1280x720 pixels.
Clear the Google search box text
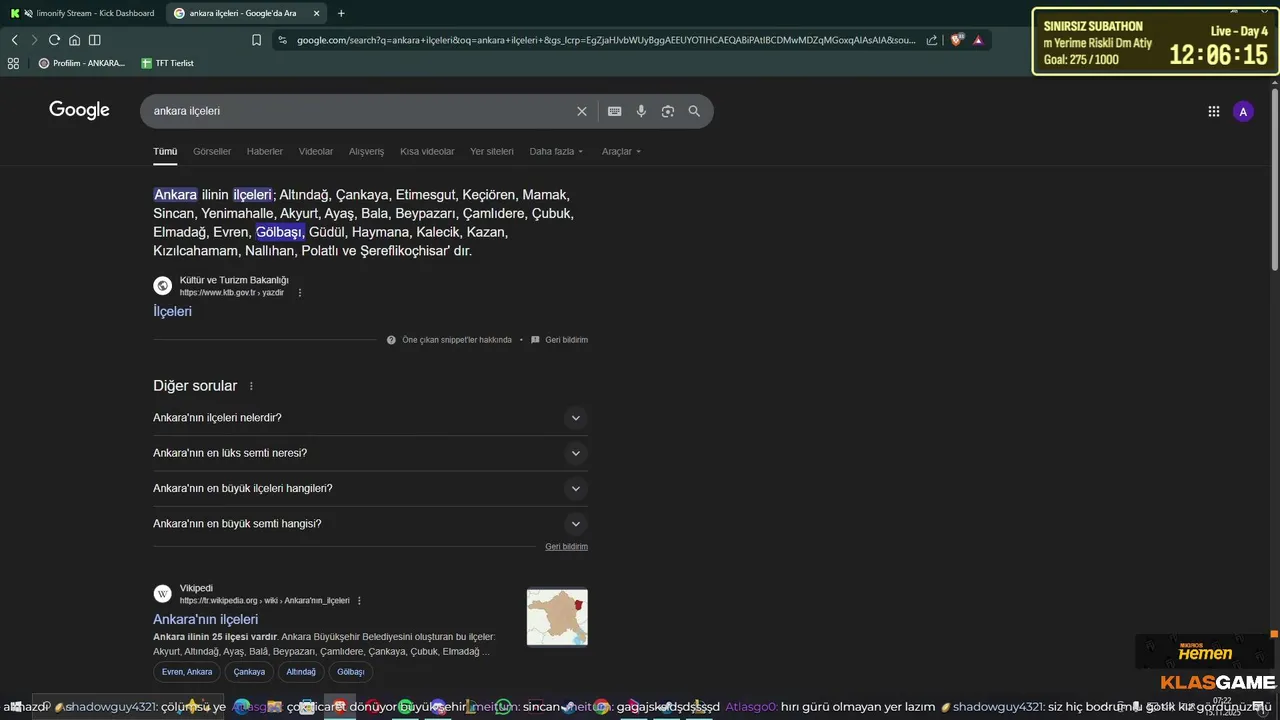pos(582,111)
